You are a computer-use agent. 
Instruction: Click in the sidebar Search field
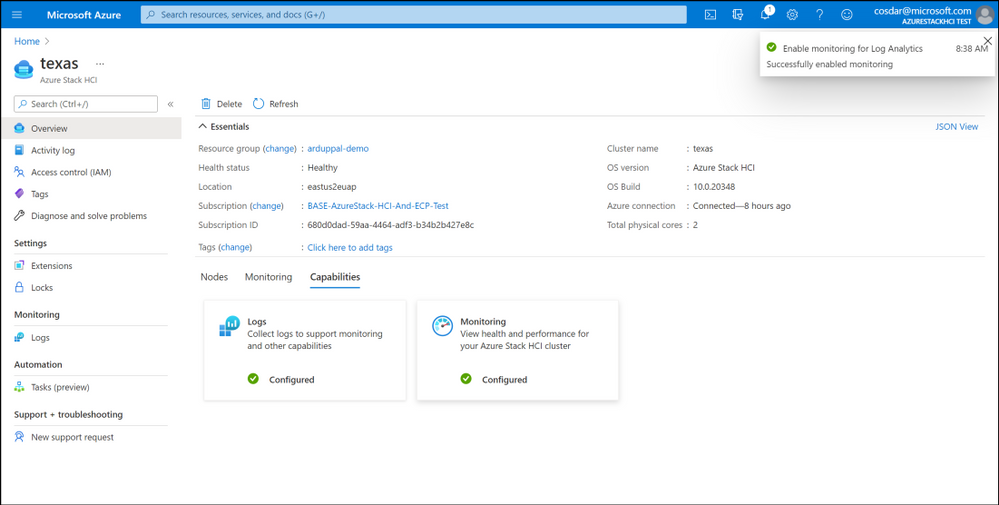[86, 104]
